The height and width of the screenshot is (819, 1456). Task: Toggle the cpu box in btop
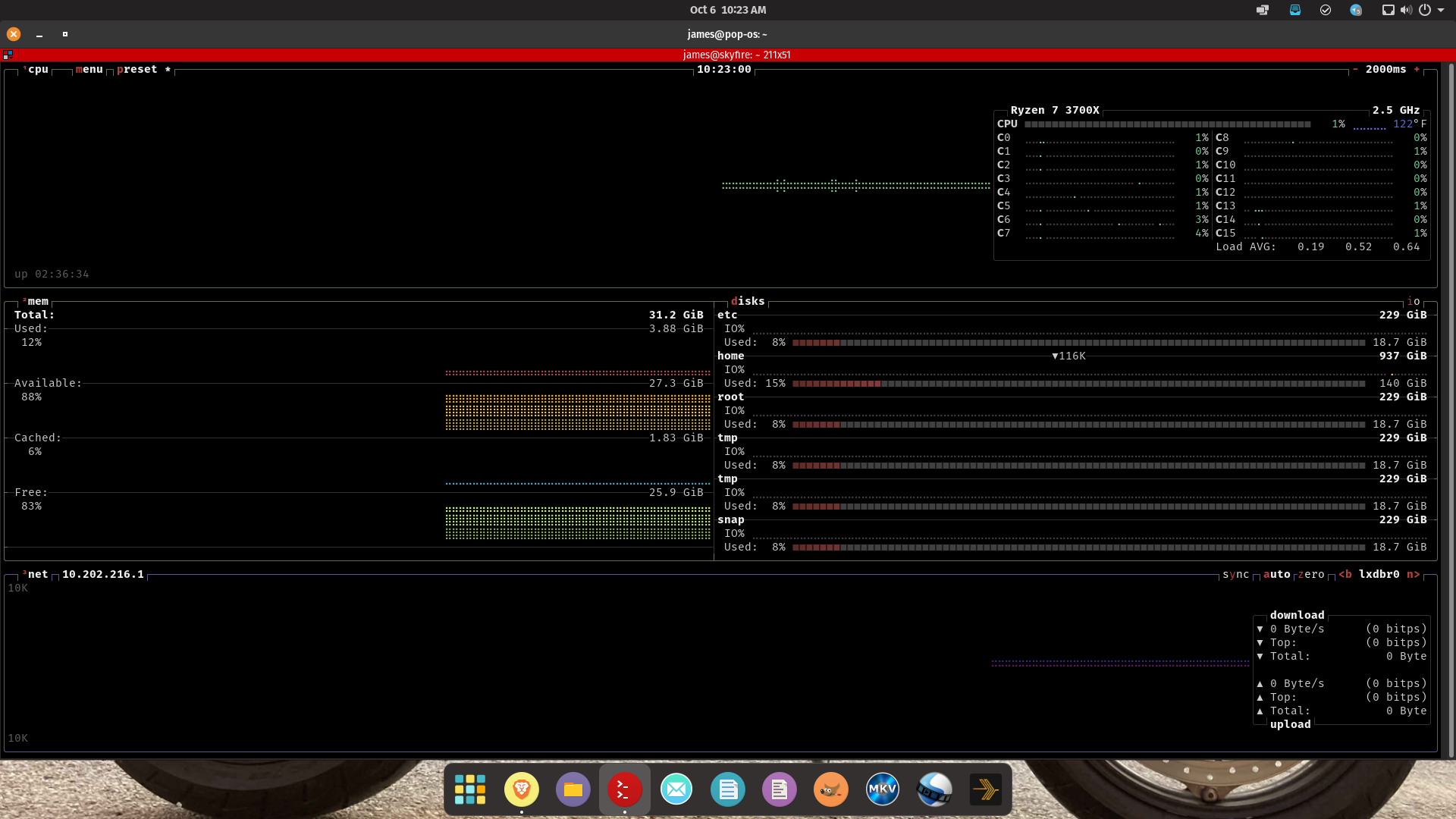(x=37, y=69)
